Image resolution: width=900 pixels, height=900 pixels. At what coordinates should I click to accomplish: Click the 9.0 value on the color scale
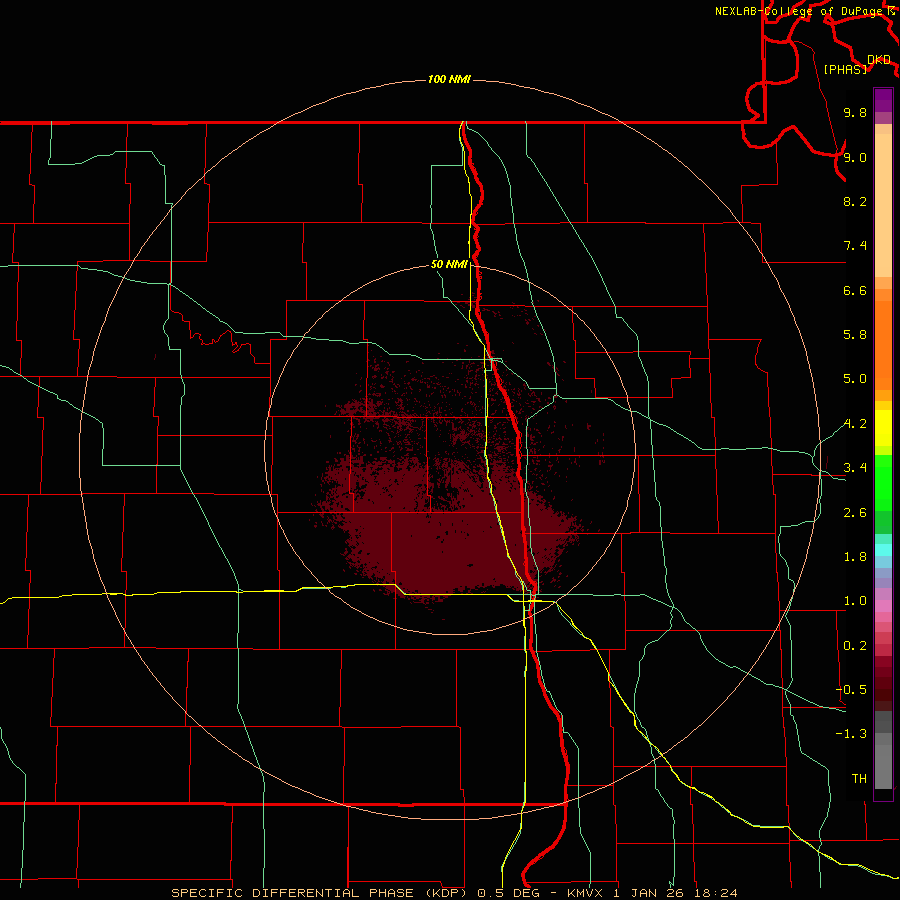(855, 157)
